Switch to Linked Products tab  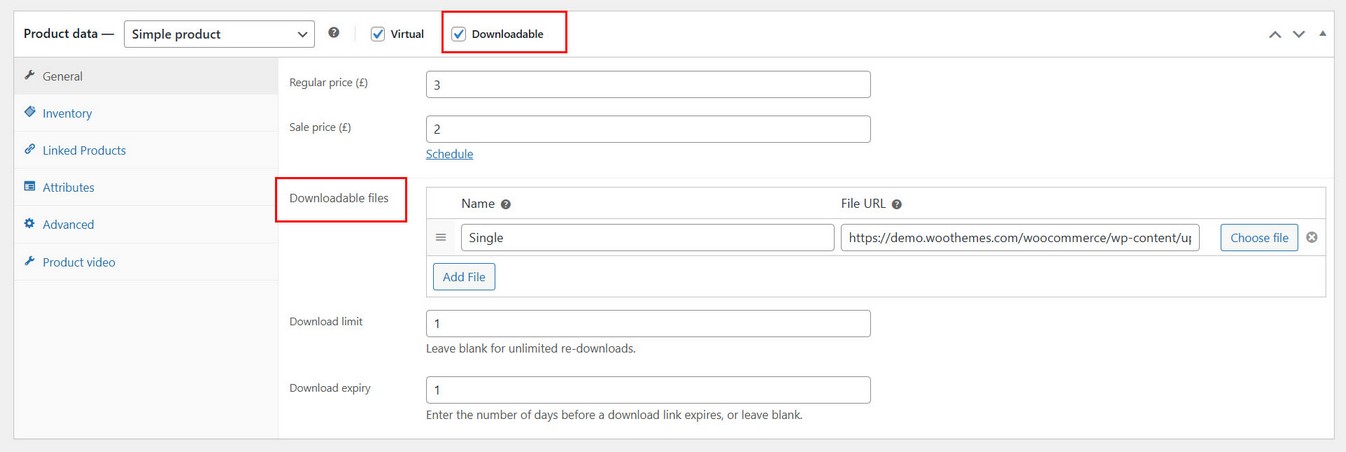(x=84, y=150)
